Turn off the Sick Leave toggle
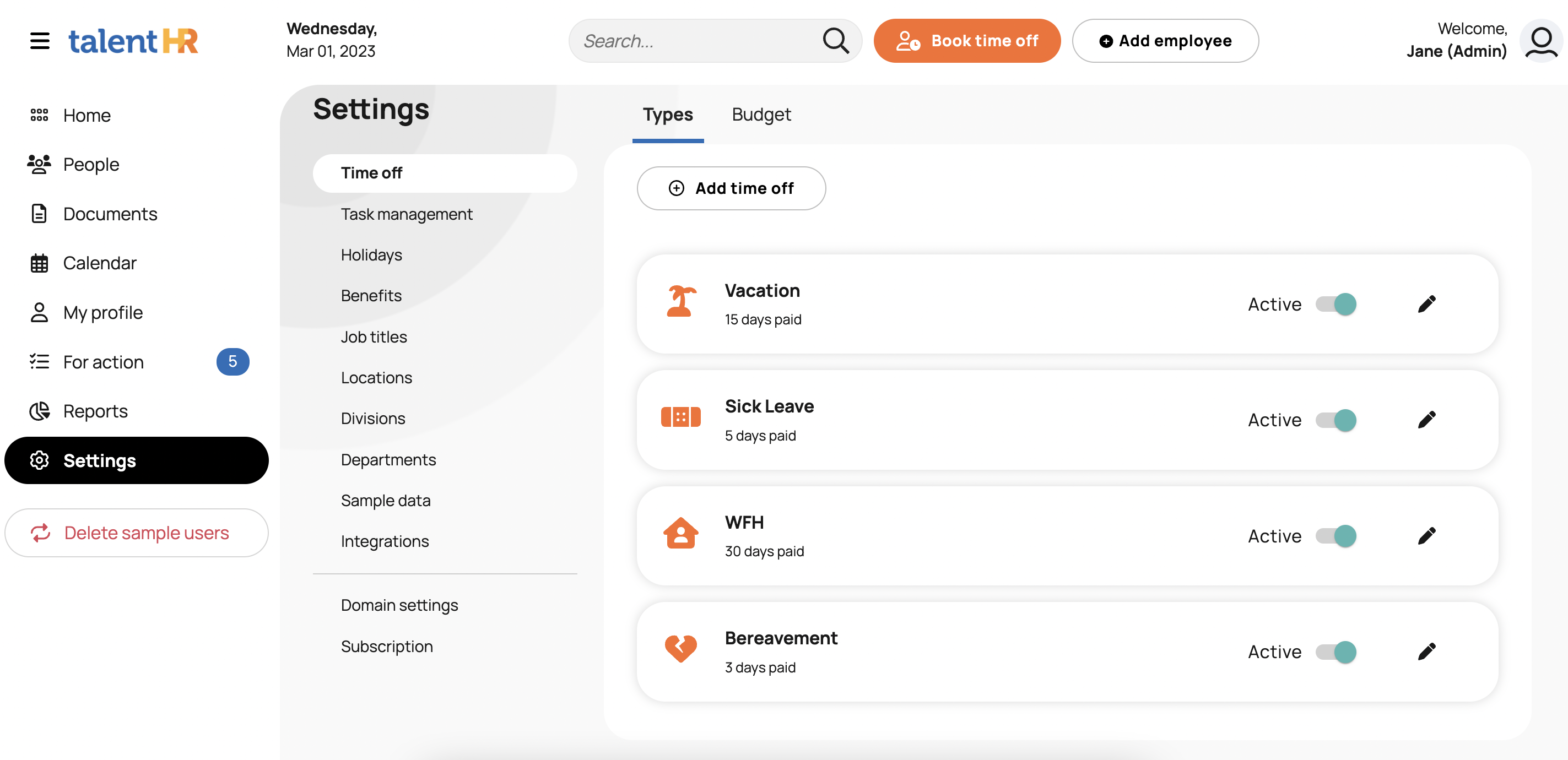This screenshot has height=760, width=1568. click(x=1335, y=420)
